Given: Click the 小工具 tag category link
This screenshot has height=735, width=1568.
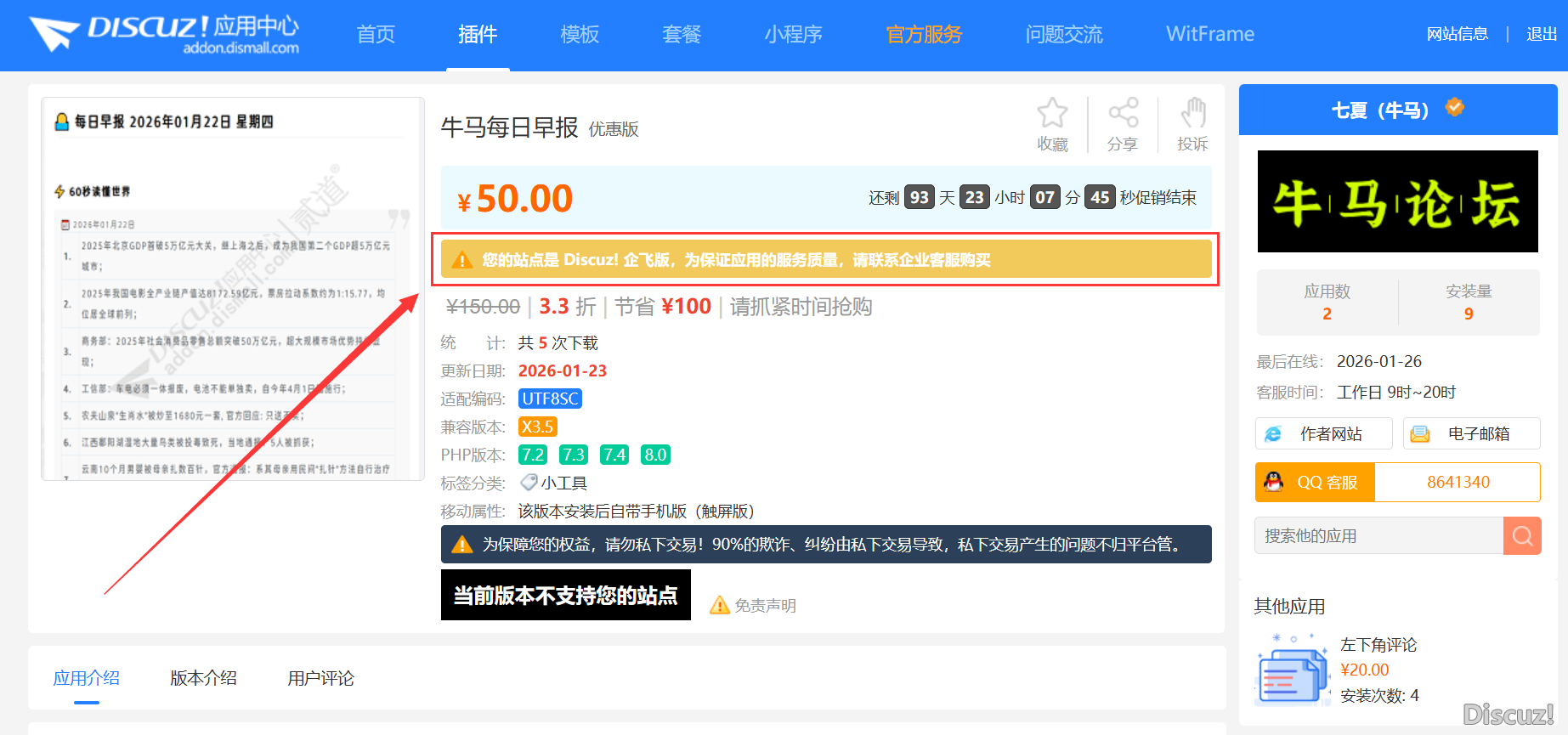Looking at the screenshot, I should click(563, 483).
